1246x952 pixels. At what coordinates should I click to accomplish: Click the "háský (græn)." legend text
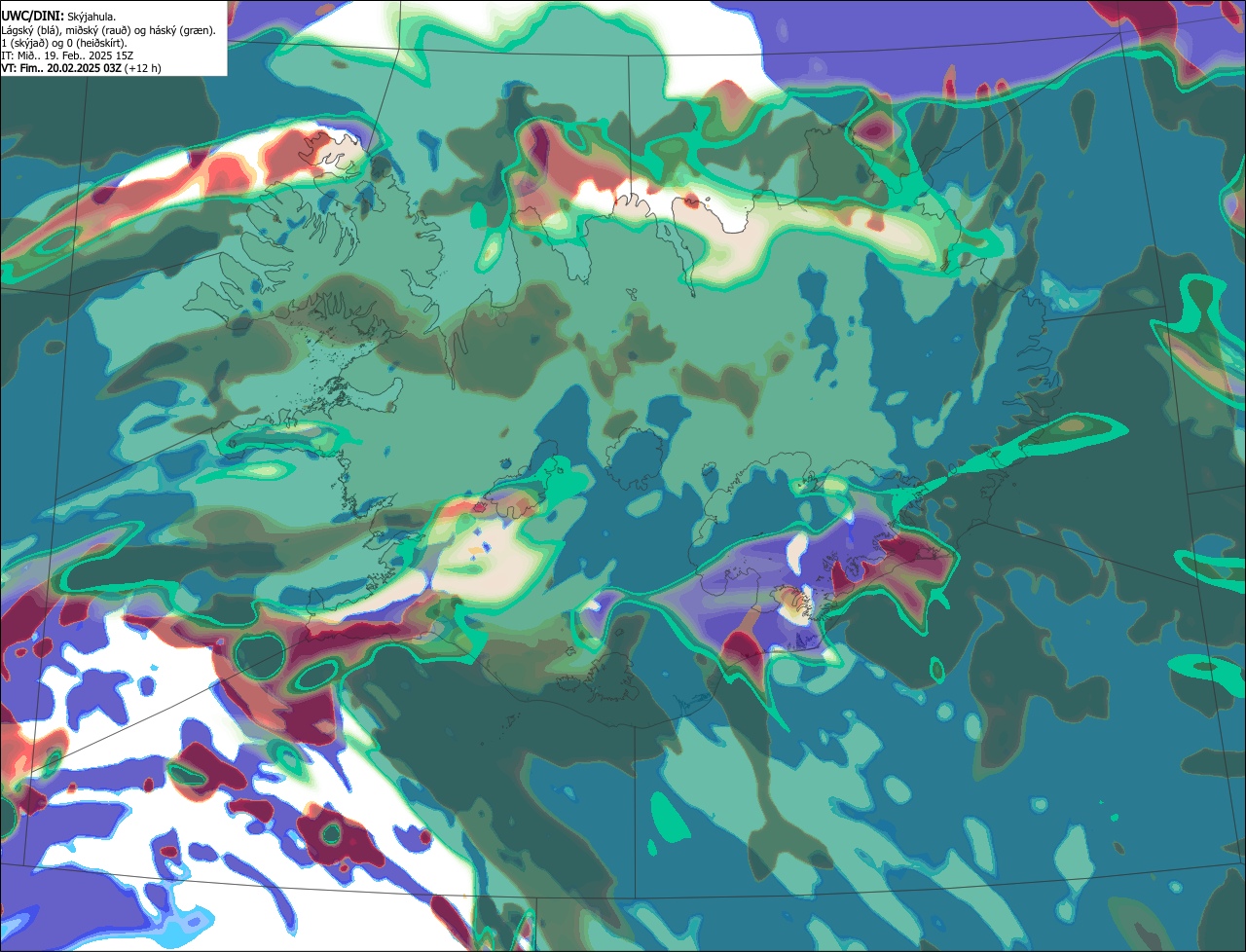click(x=182, y=31)
